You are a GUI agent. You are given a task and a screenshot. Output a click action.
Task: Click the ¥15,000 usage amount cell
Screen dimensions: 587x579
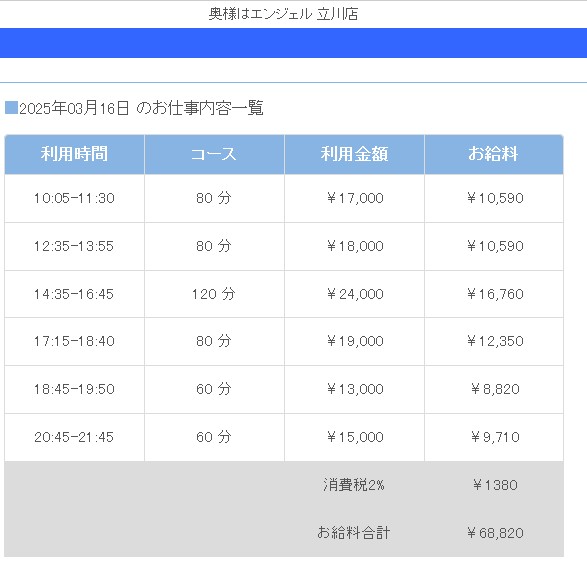(354, 437)
